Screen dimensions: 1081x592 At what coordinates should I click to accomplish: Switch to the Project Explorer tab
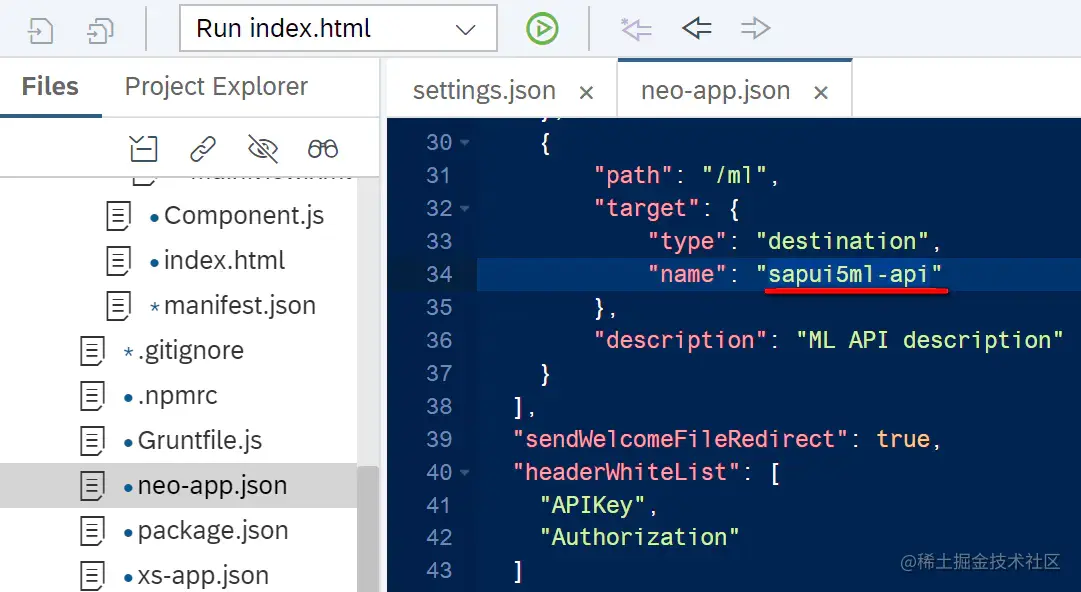(216, 87)
